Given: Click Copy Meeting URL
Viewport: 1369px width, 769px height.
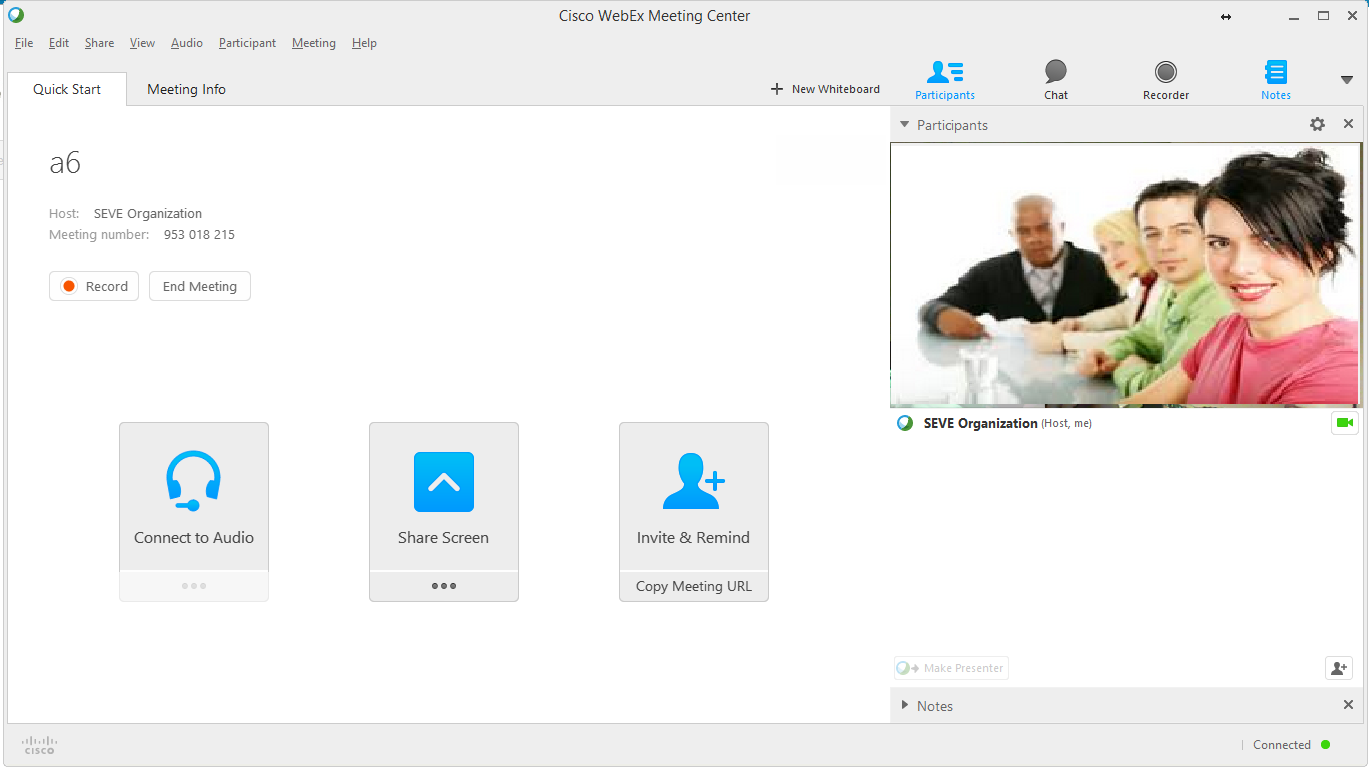Looking at the screenshot, I should [694, 586].
